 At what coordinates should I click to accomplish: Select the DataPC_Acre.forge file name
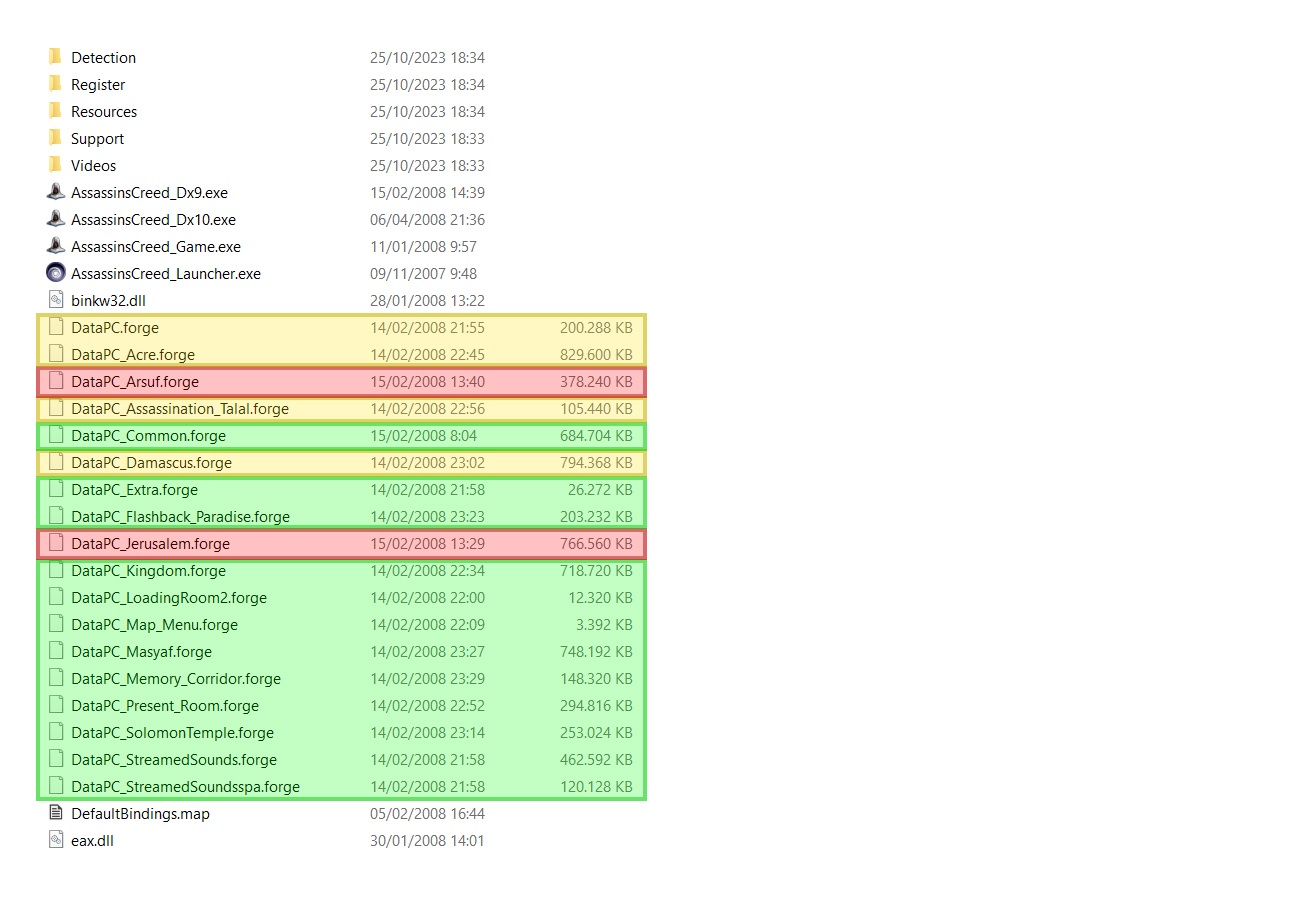click(x=133, y=355)
